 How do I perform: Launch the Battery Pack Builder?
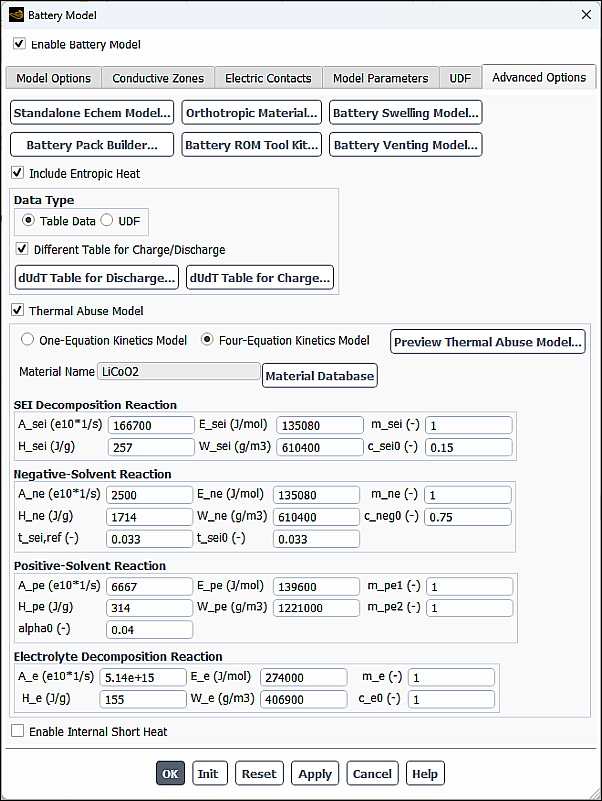(91, 144)
